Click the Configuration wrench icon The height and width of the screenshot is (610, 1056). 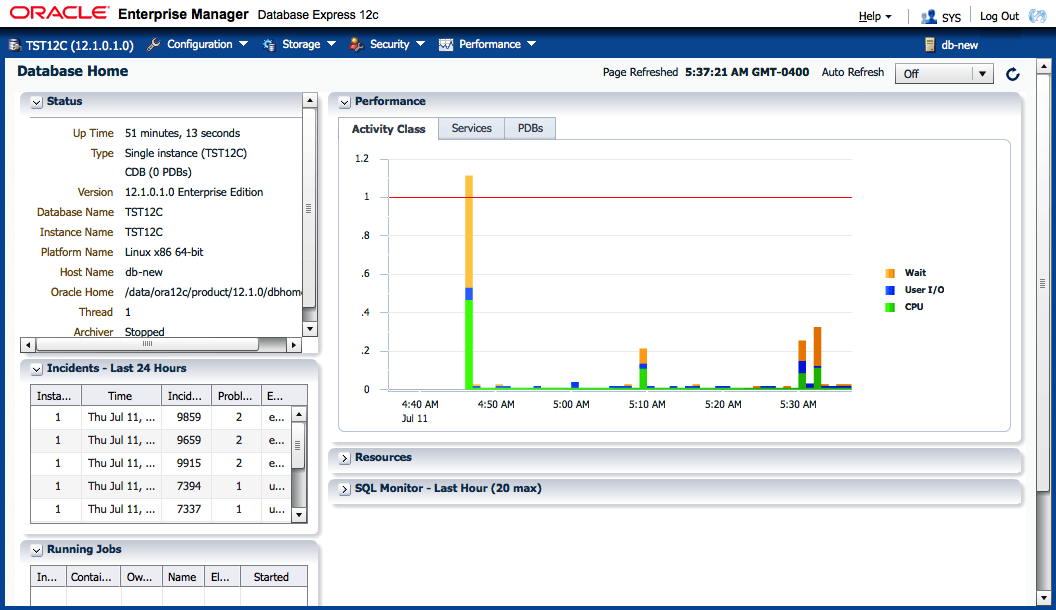[x=154, y=44]
